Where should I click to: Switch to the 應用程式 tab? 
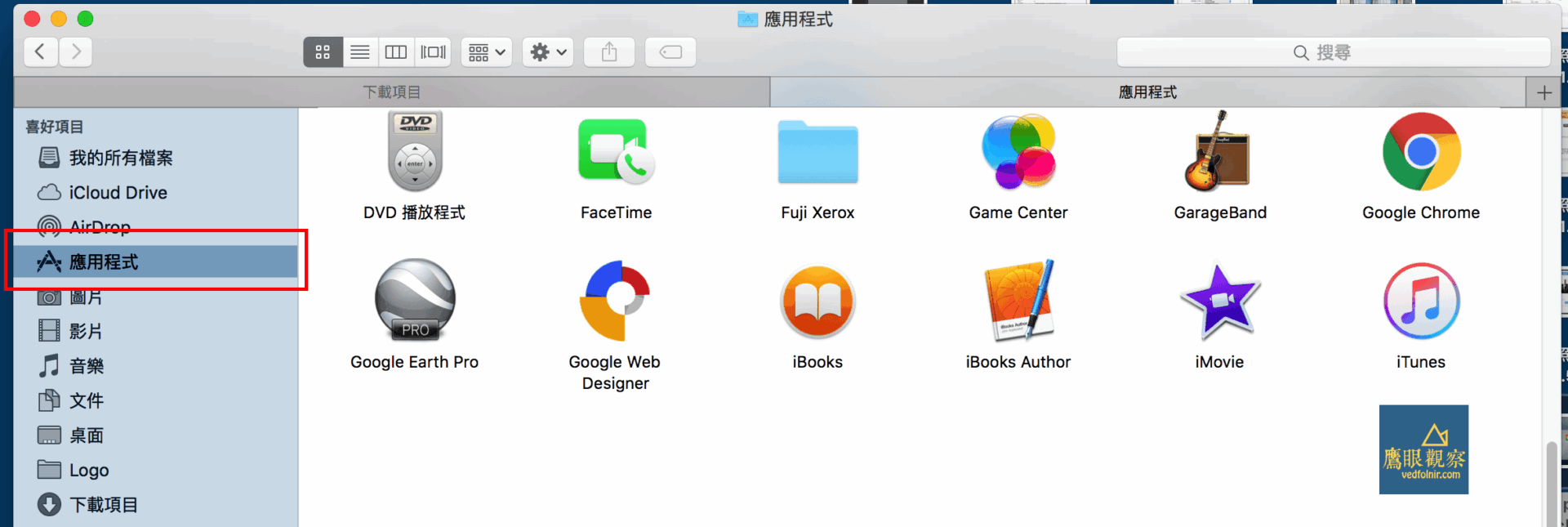(x=1147, y=92)
